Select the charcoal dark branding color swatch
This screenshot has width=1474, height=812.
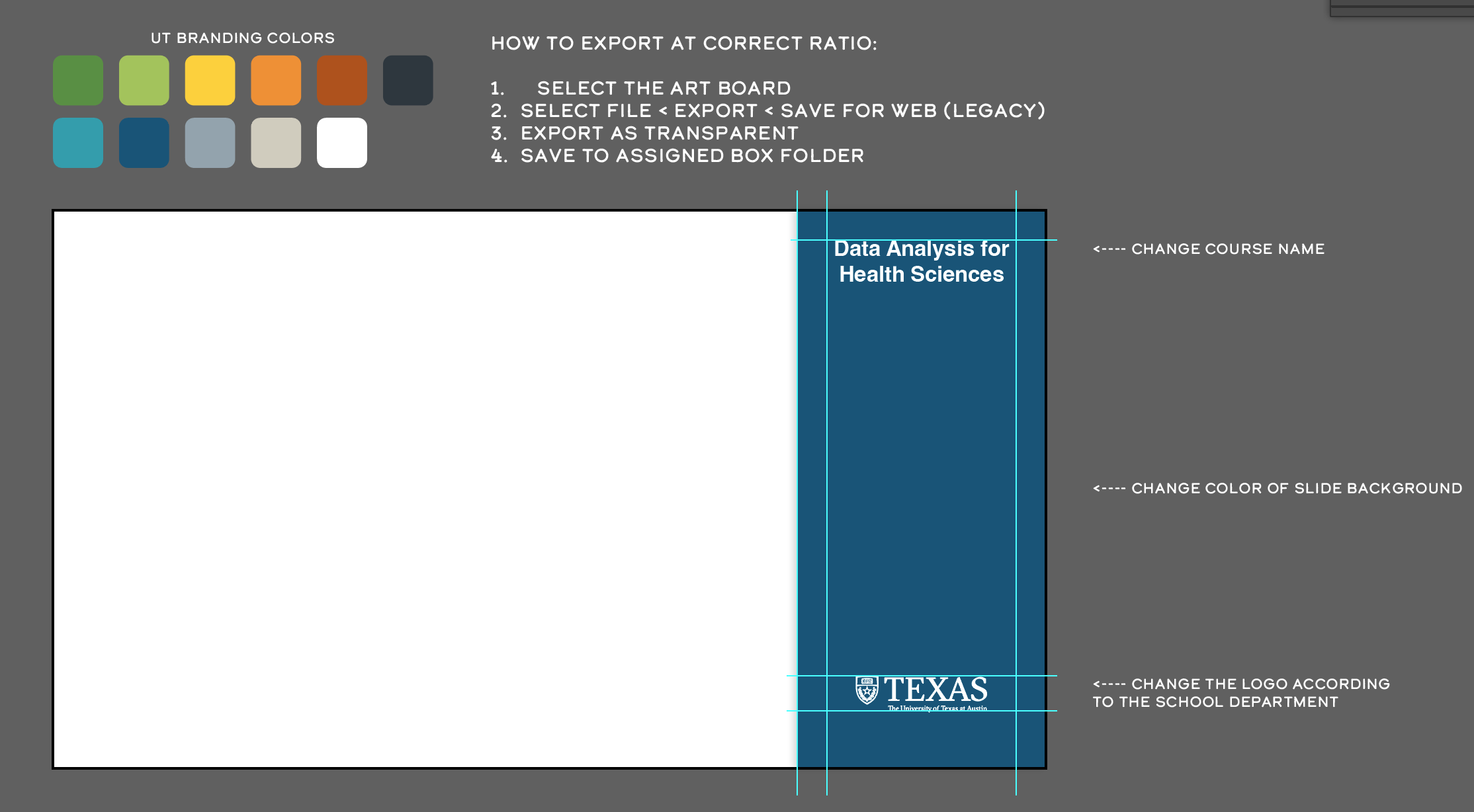click(x=408, y=81)
